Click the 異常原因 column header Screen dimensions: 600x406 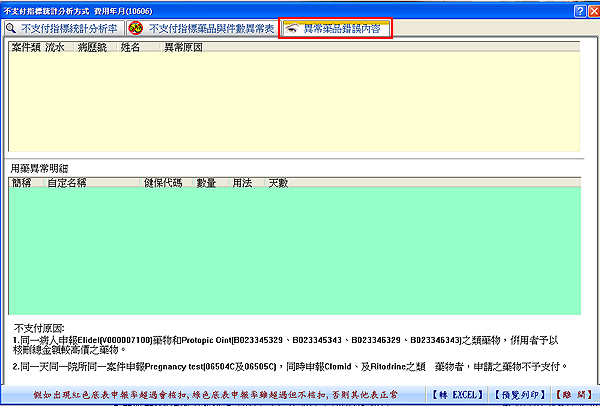(x=183, y=47)
